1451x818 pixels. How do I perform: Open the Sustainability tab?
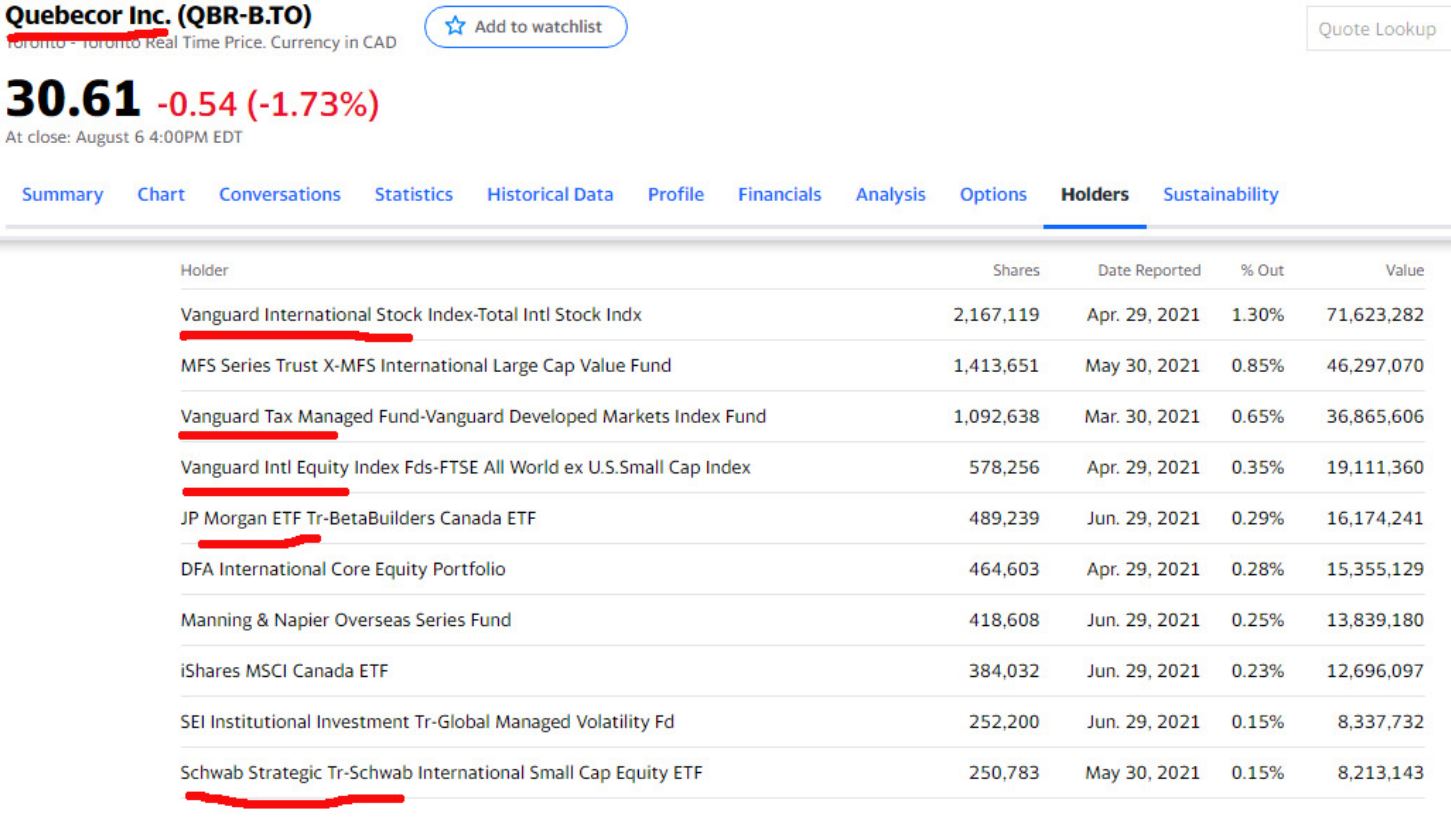[x=1220, y=195]
